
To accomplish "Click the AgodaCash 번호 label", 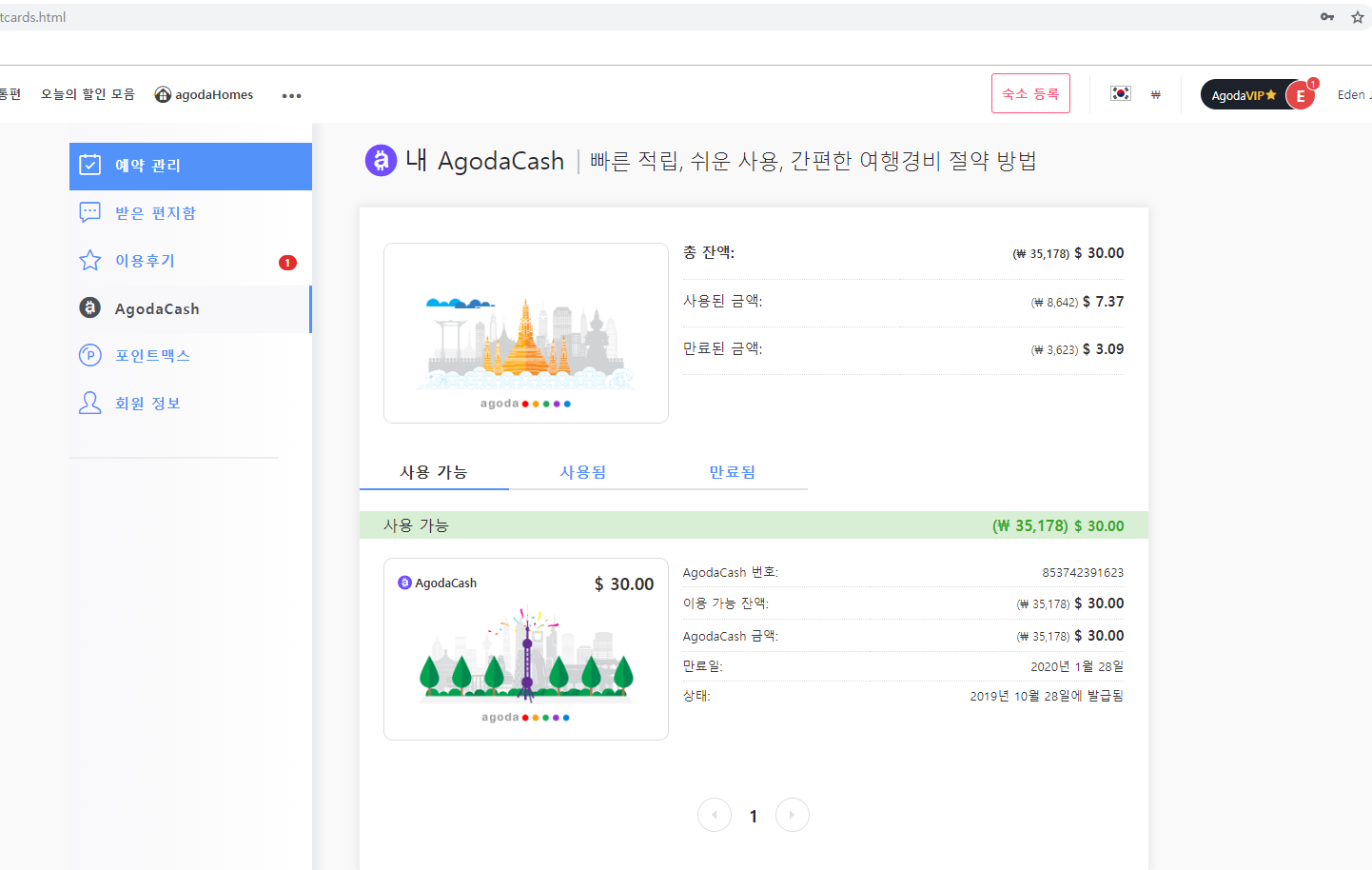I will (731, 572).
